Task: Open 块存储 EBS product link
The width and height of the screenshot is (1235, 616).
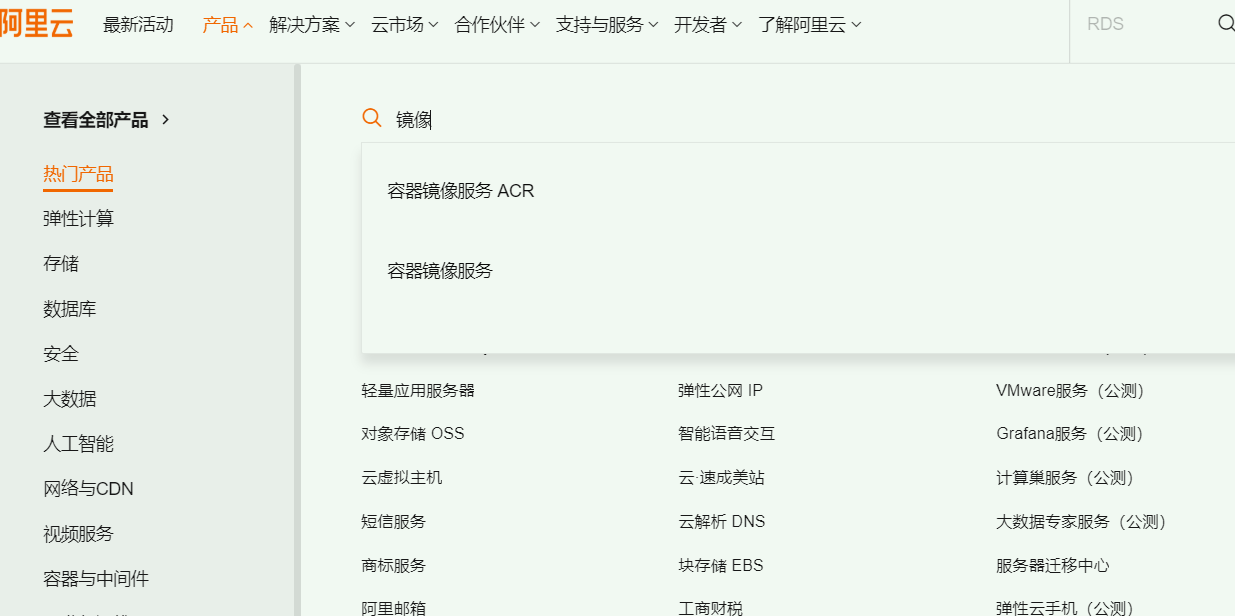Action: (720, 566)
